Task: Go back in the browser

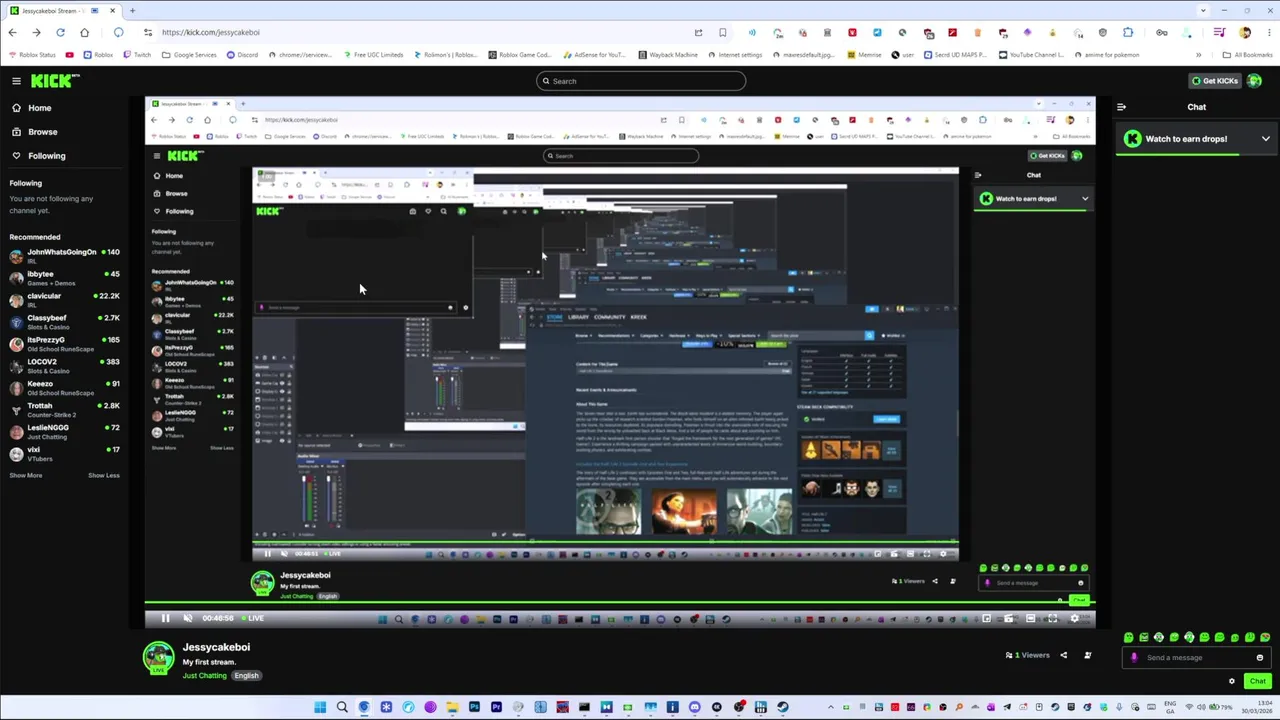Action: point(12,32)
